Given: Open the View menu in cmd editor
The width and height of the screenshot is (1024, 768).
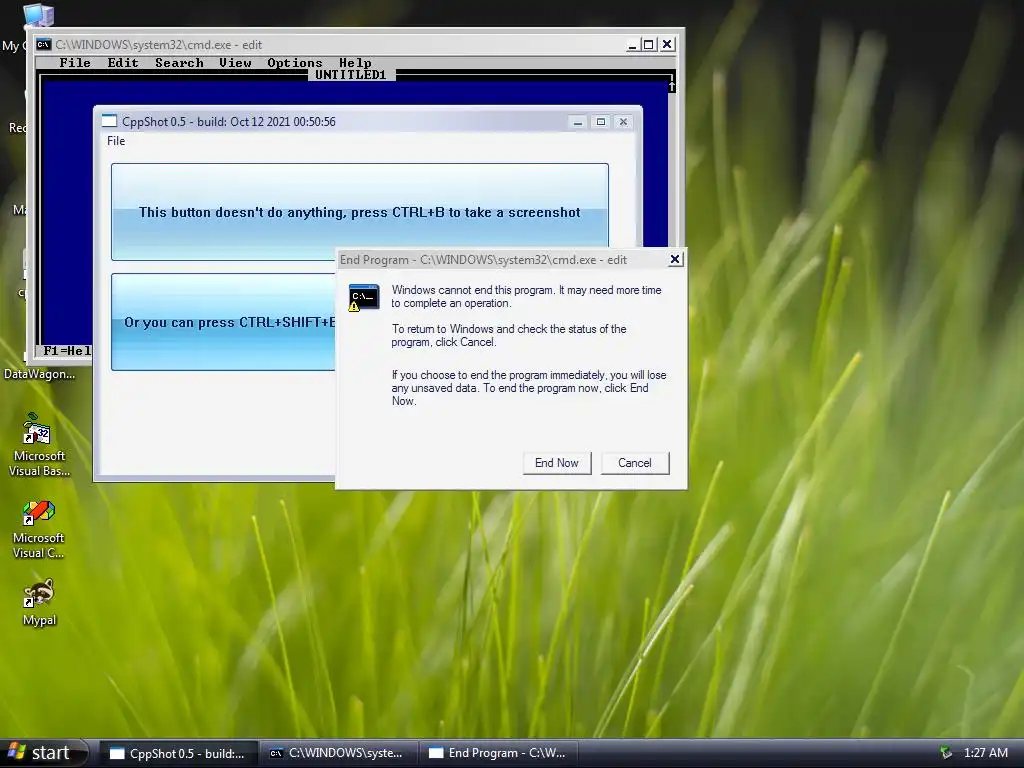Looking at the screenshot, I should [235, 63].
